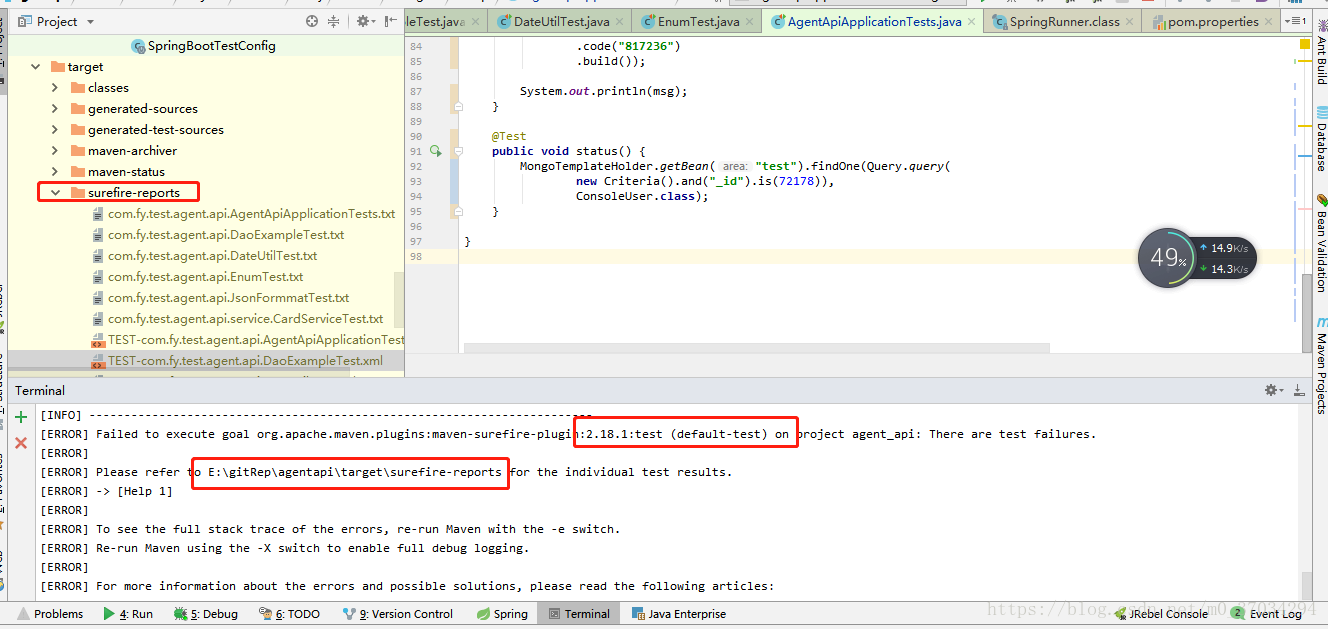Click the collapse all icon in Project panel

tap(334, 21)
